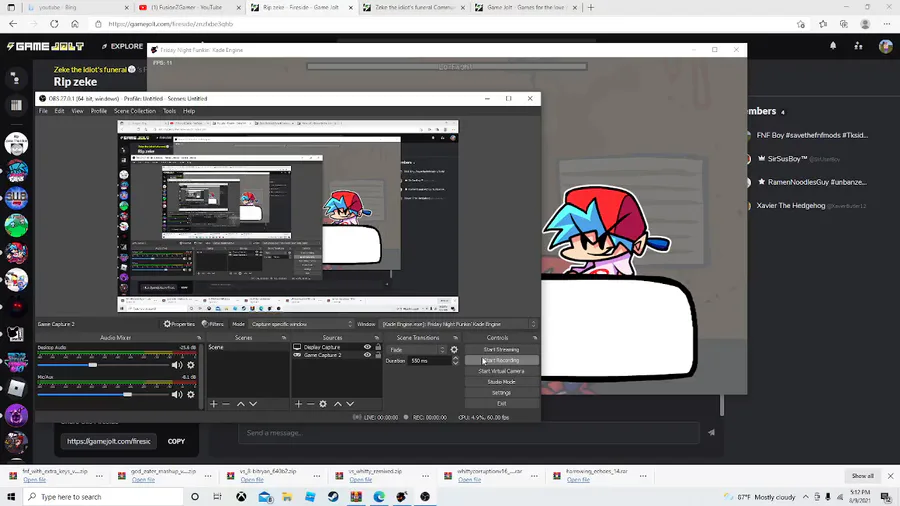The width and height of the screenshot is (900, 506).
Task: Add a new scene with plus icon
Action: (214, 404)
